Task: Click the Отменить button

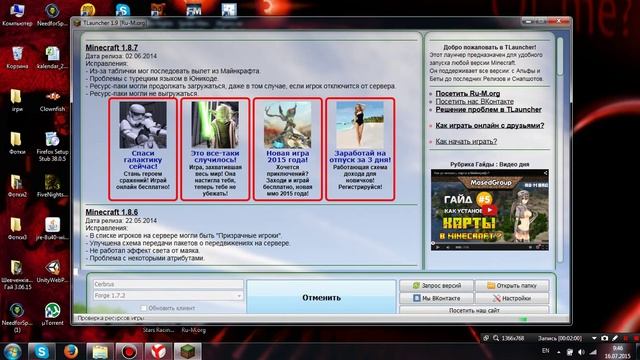Action: [x=322, y=298]
